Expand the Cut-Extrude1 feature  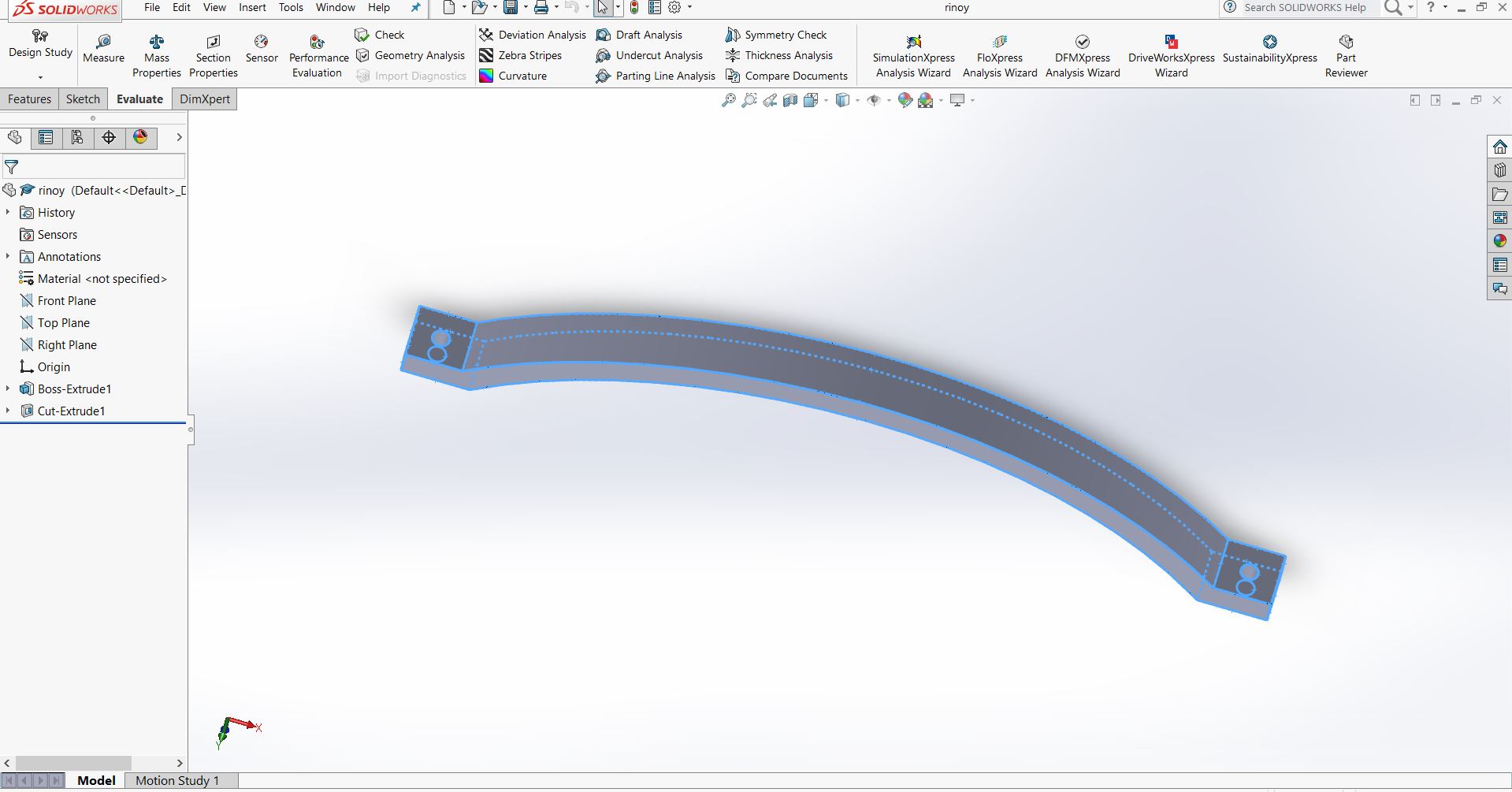8,411
